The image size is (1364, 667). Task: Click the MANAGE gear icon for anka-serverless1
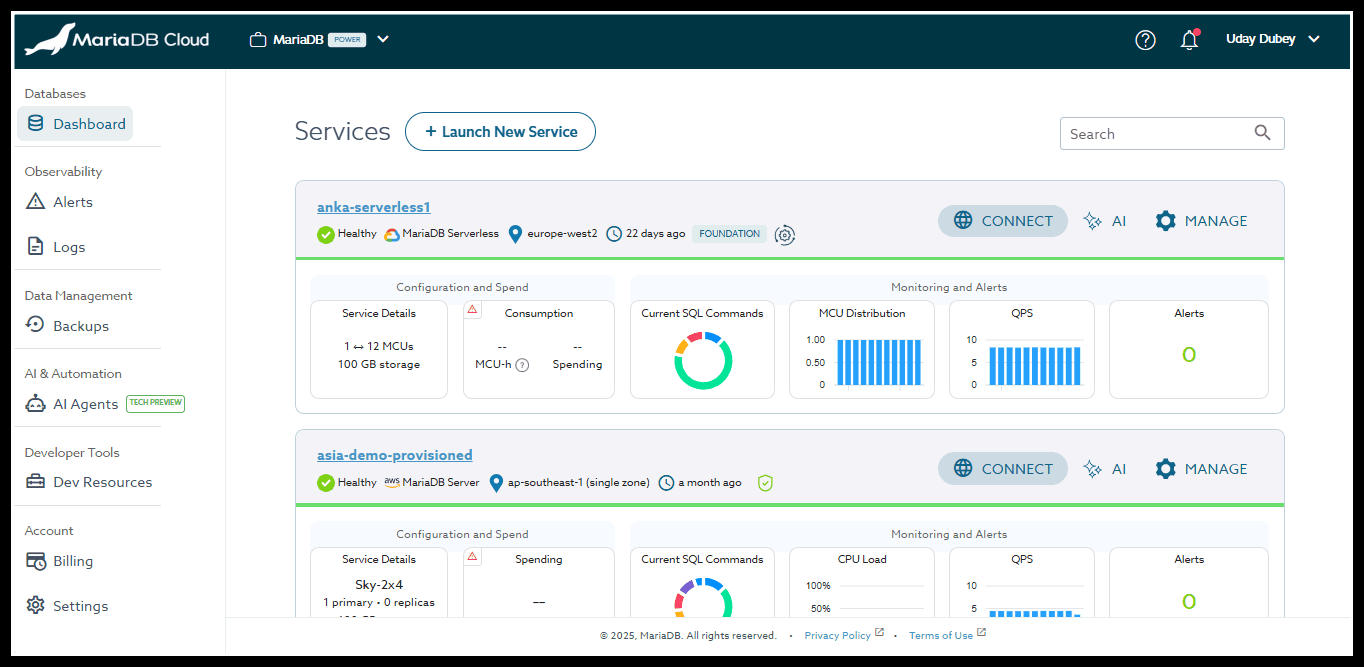[1165, 221]
